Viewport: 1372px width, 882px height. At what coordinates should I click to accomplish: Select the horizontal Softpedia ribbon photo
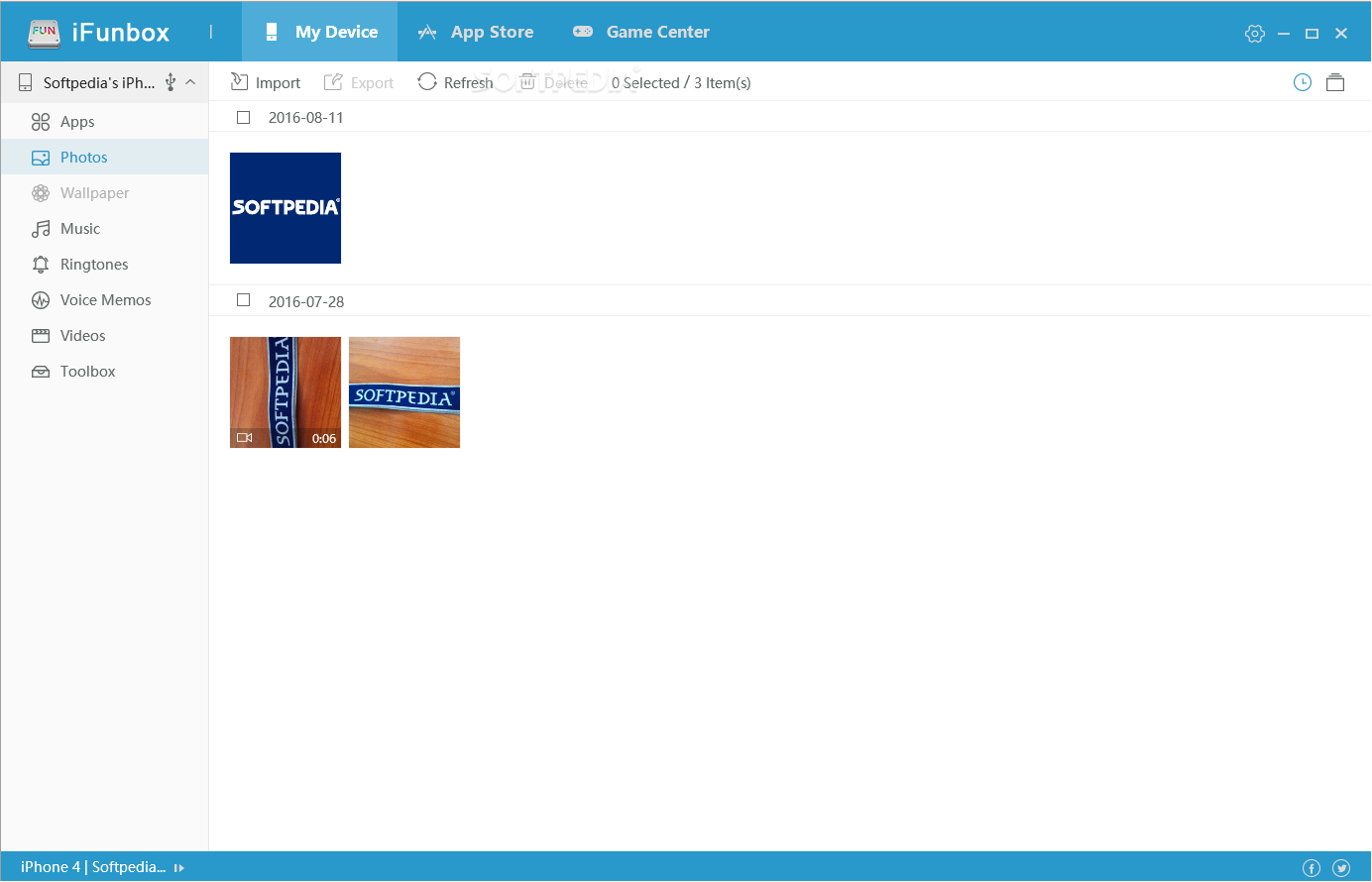(x=404, y=392)
